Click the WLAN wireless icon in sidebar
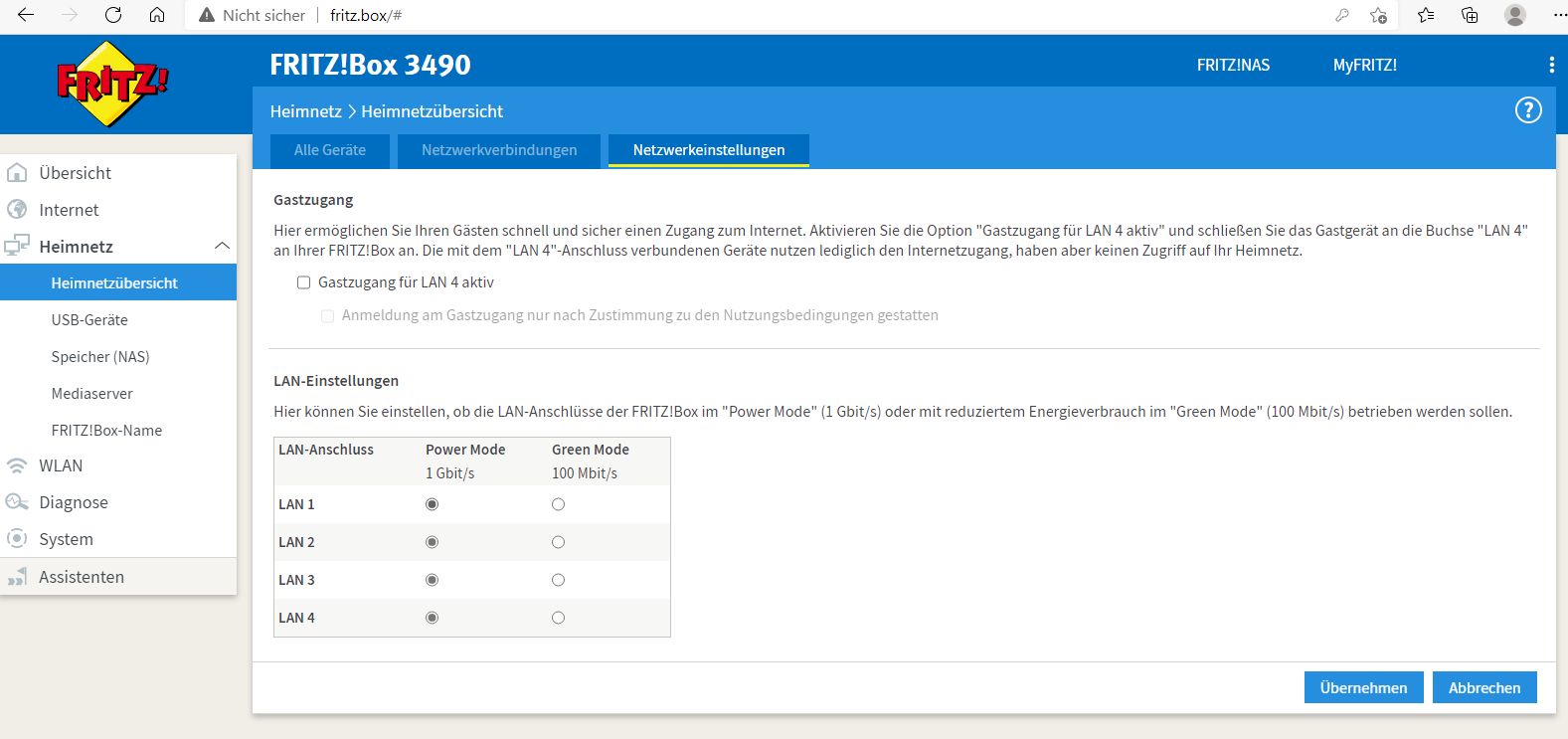Screen dimensions: 1568x739 17,465
